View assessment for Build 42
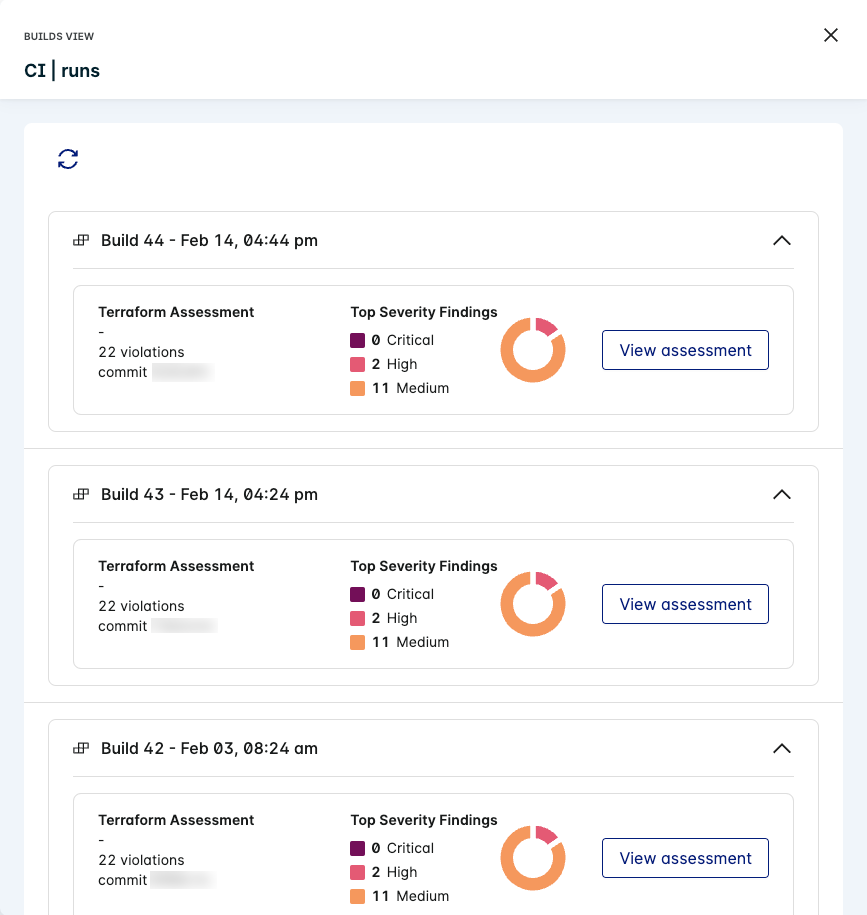 click(685, 858)
